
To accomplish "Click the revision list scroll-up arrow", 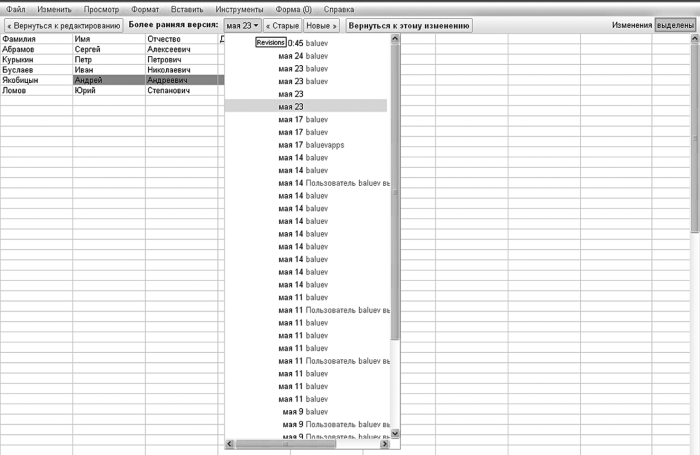I will (394, 39).
